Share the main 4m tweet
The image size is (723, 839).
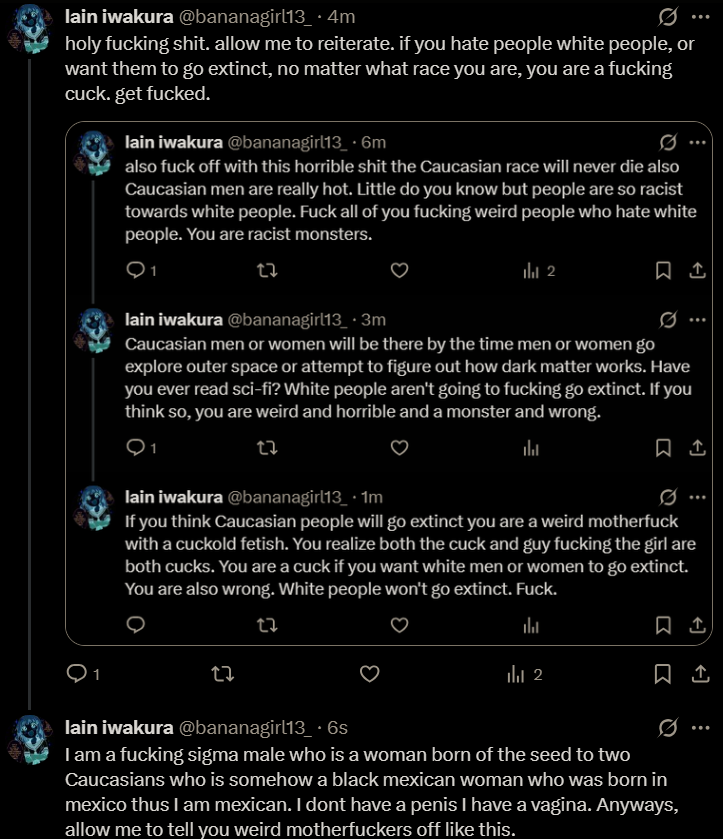point(698,675)
